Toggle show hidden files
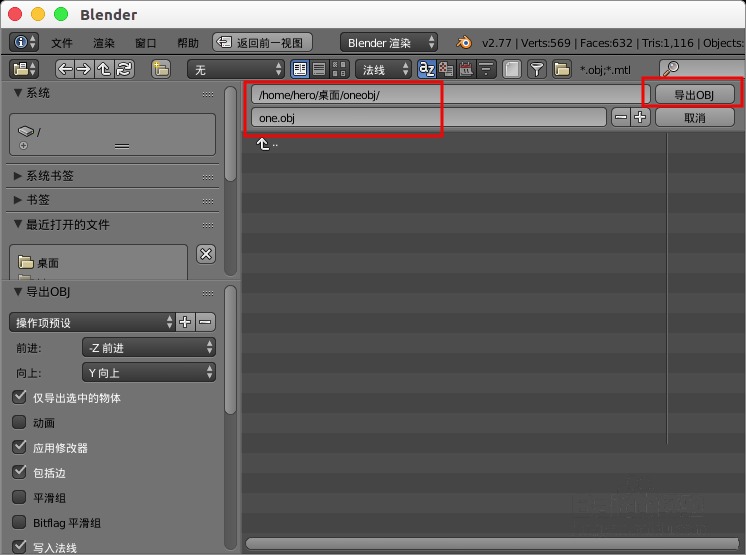The height and width of the screenshot is (555, 746). (x=512, y=69)
